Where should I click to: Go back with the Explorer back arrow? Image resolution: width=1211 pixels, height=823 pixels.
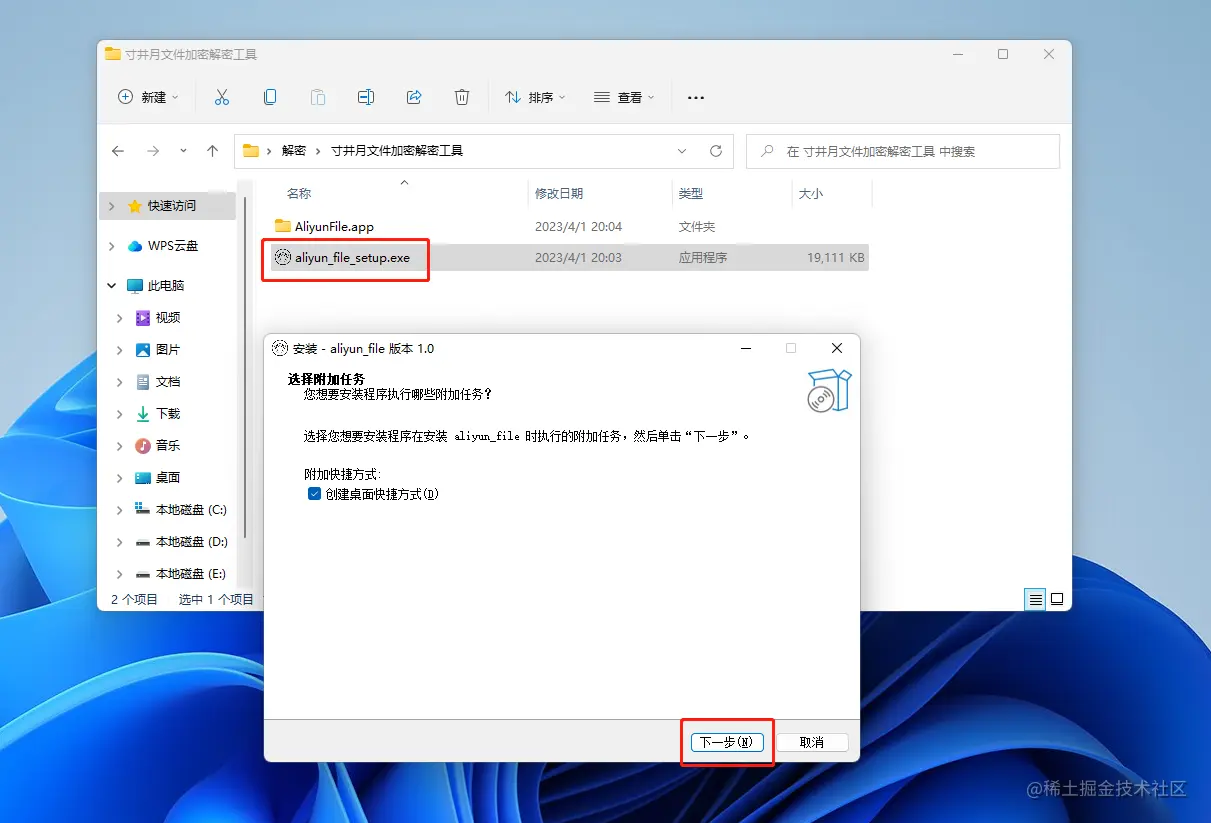click(x=118, y=151)
